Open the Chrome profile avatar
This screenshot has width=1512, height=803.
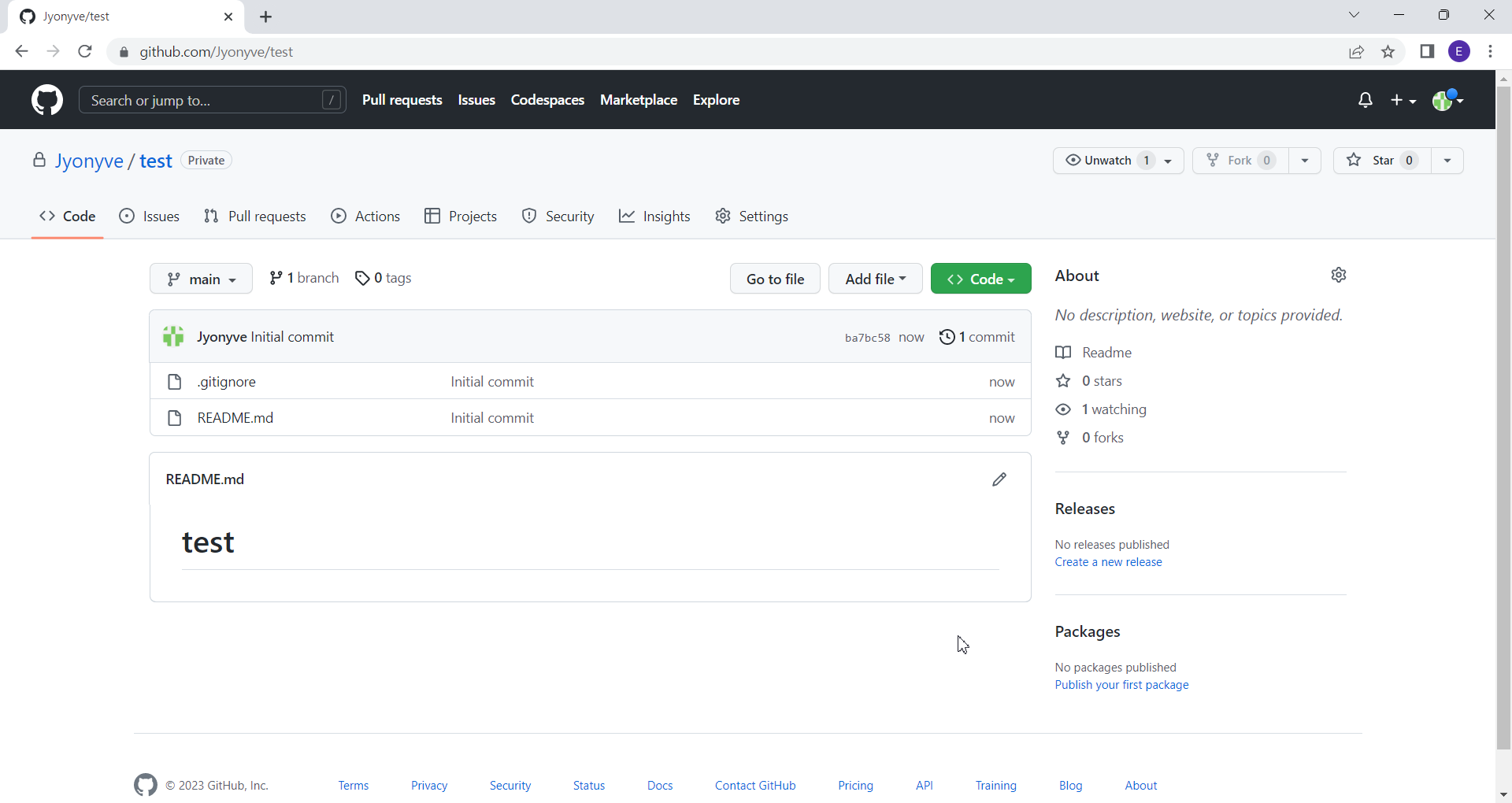pos(1459,52)
